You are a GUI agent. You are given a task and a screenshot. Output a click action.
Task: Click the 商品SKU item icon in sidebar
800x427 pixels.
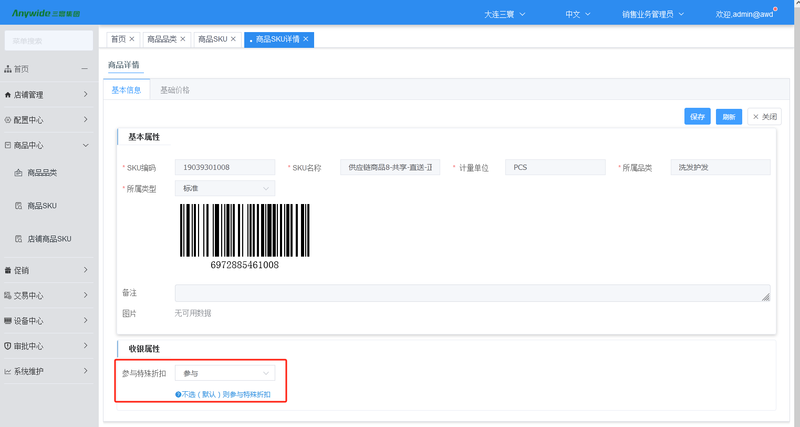pyautogui.click(x=18, y=206)
